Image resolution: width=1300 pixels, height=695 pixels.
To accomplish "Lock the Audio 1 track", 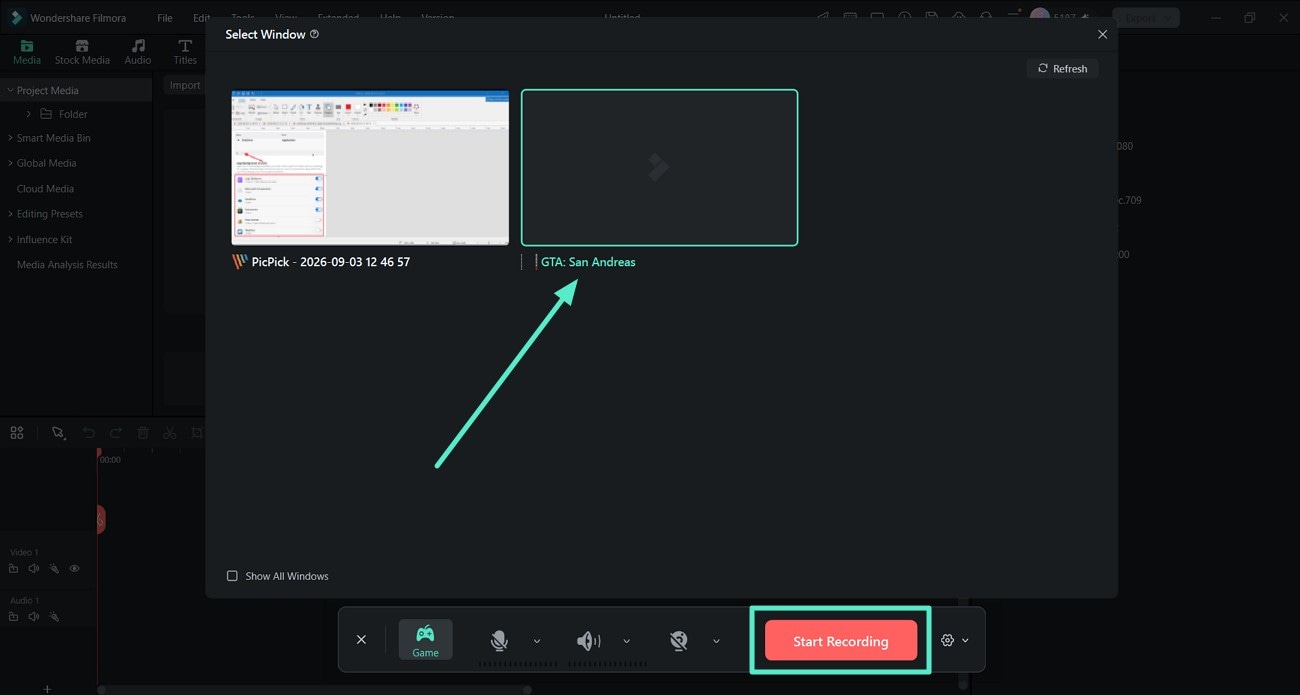I will pyautogui.click(x=14, y=617).
